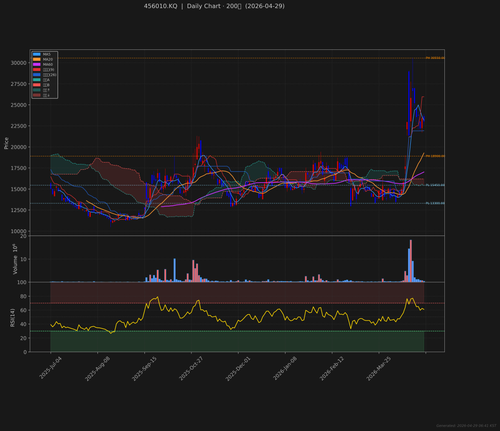Click the 2025-Dec-01 date label
This screenshot has width=500, height=431.
tap(238, 368)
